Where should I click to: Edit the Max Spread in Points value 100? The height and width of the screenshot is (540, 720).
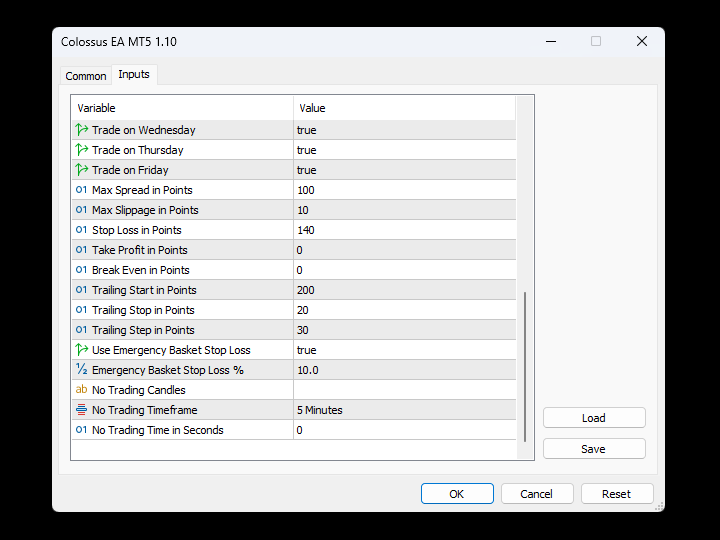[405, 190]
